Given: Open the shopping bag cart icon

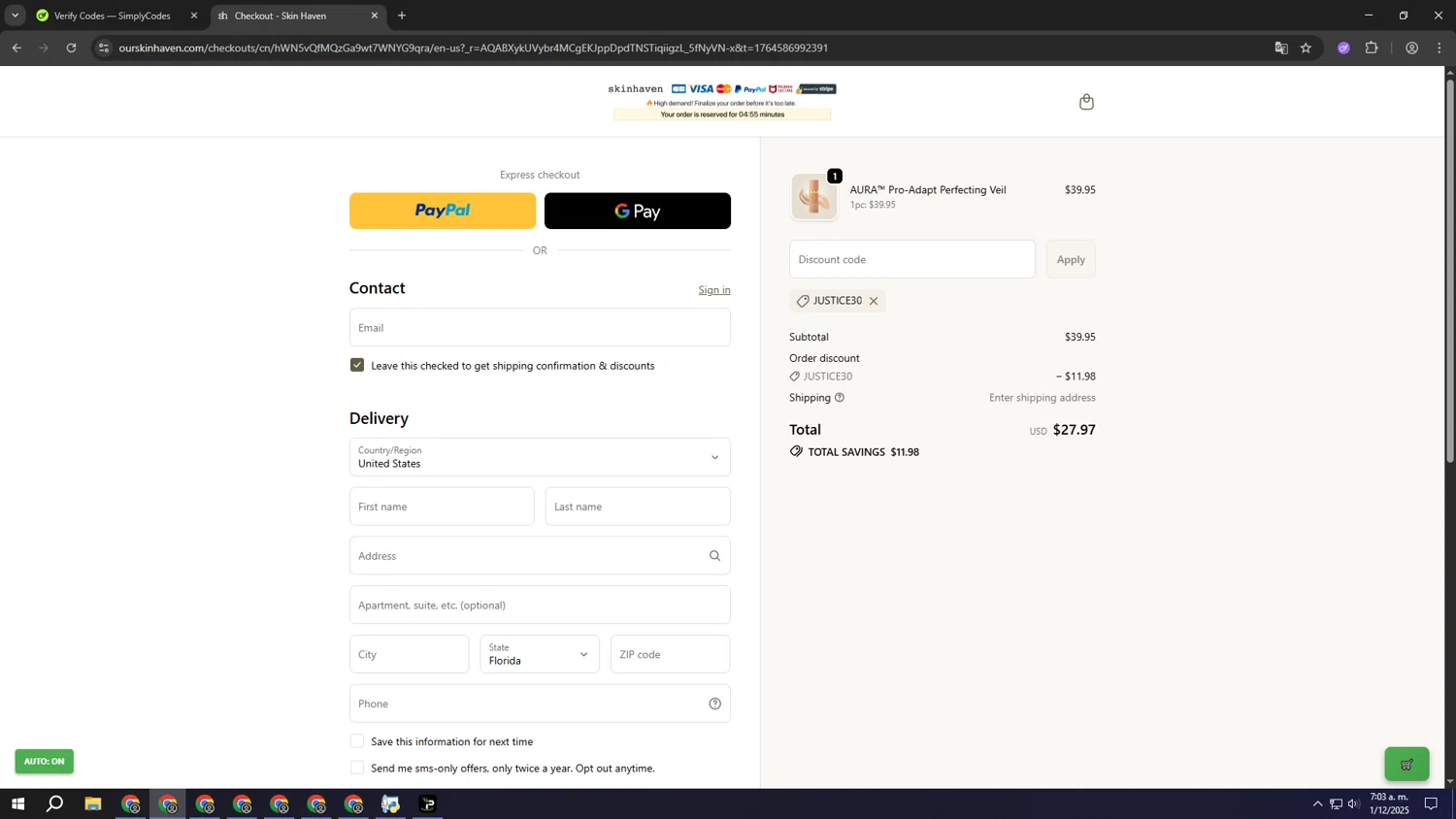Looking at the screenshot, I should (x=1086, y=102).
